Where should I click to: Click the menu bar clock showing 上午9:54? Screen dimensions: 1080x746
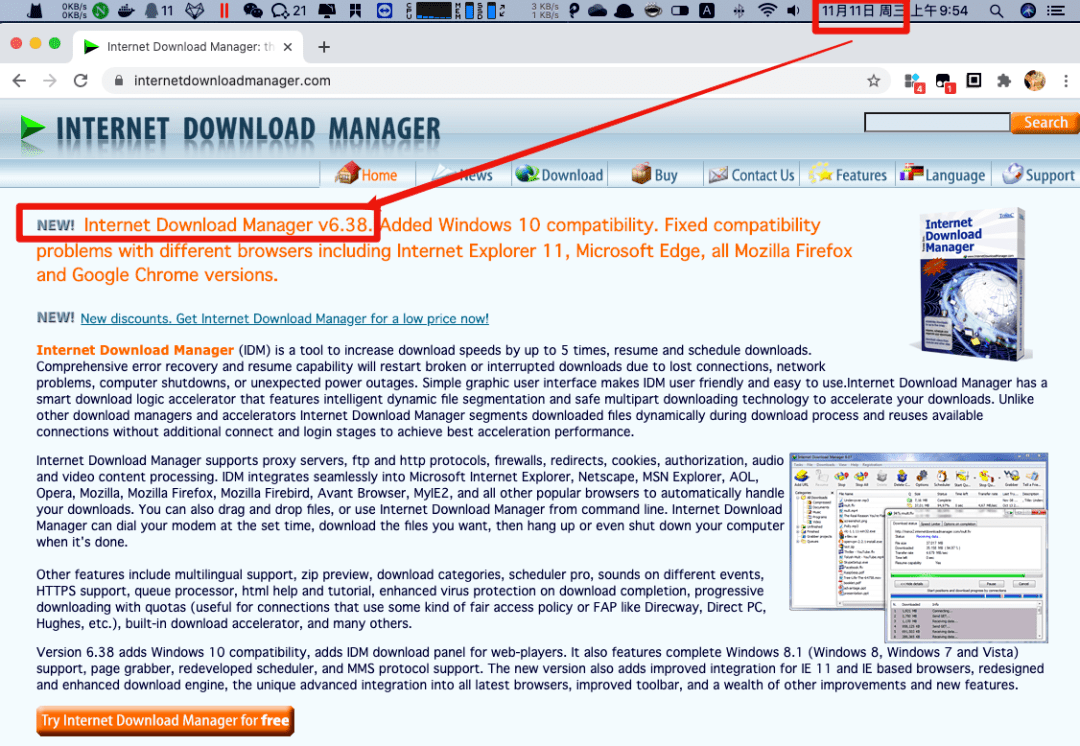pyautogui.click(x=939, y=10)
